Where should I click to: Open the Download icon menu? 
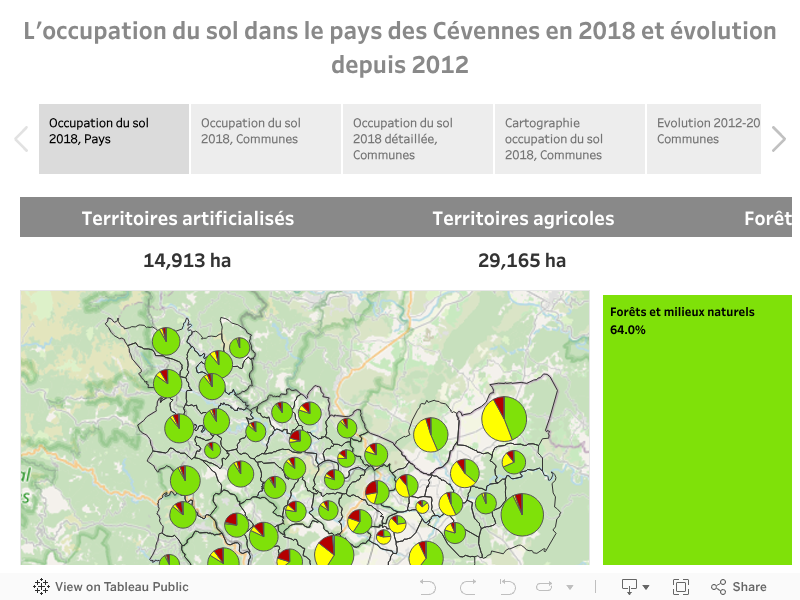tap(629, 587)
